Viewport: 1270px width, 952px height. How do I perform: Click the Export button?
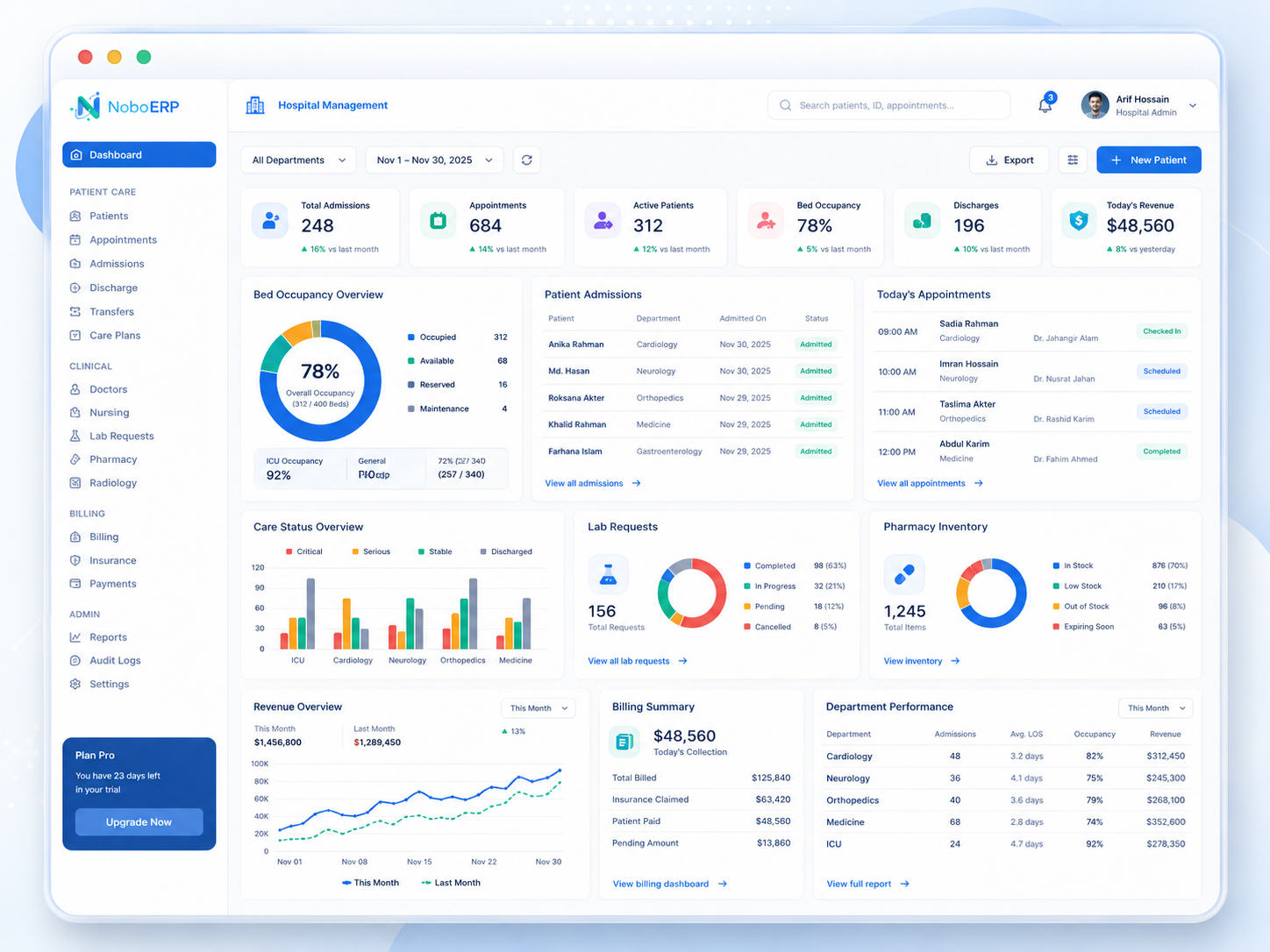click(1009, 160)
